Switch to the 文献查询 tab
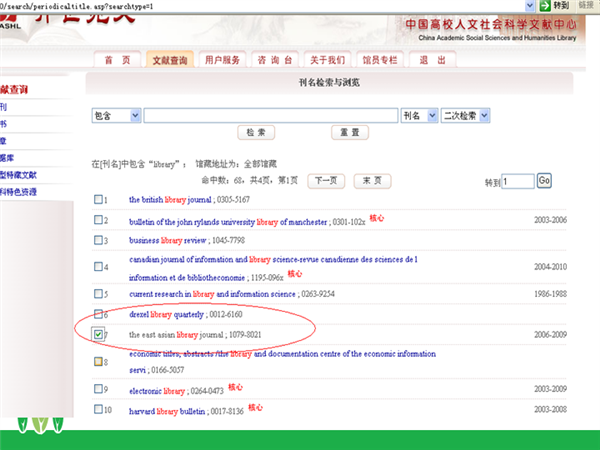This screenshot has width=600, height=450. (x=170, y=60)
